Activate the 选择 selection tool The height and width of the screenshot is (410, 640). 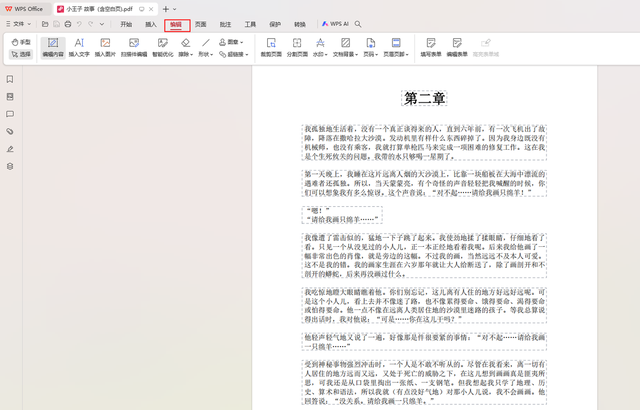(x=21, y=54)
